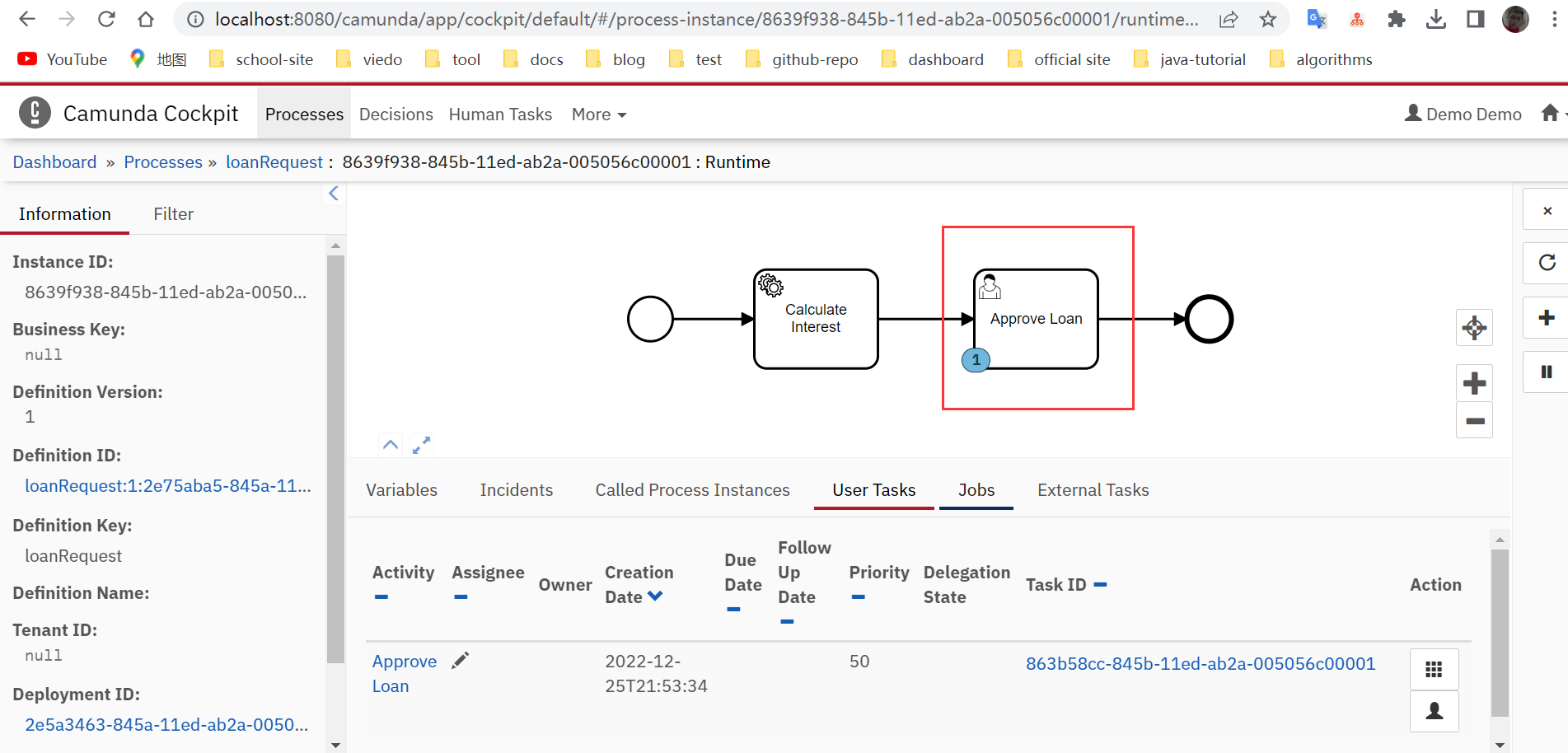Select the Approve Loan user task in diagram
Viewport: 1568px width, 753px height.
click(x=1036, y=319)
